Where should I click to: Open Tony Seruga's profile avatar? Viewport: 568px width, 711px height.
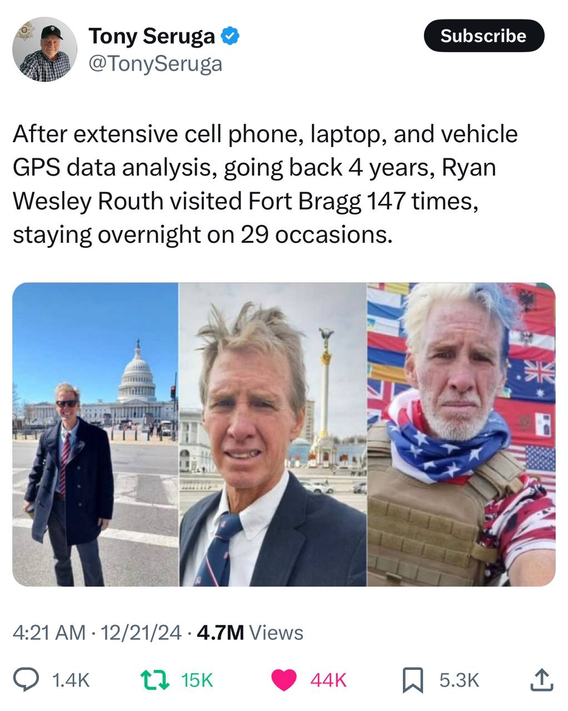(x=44, y=49)
